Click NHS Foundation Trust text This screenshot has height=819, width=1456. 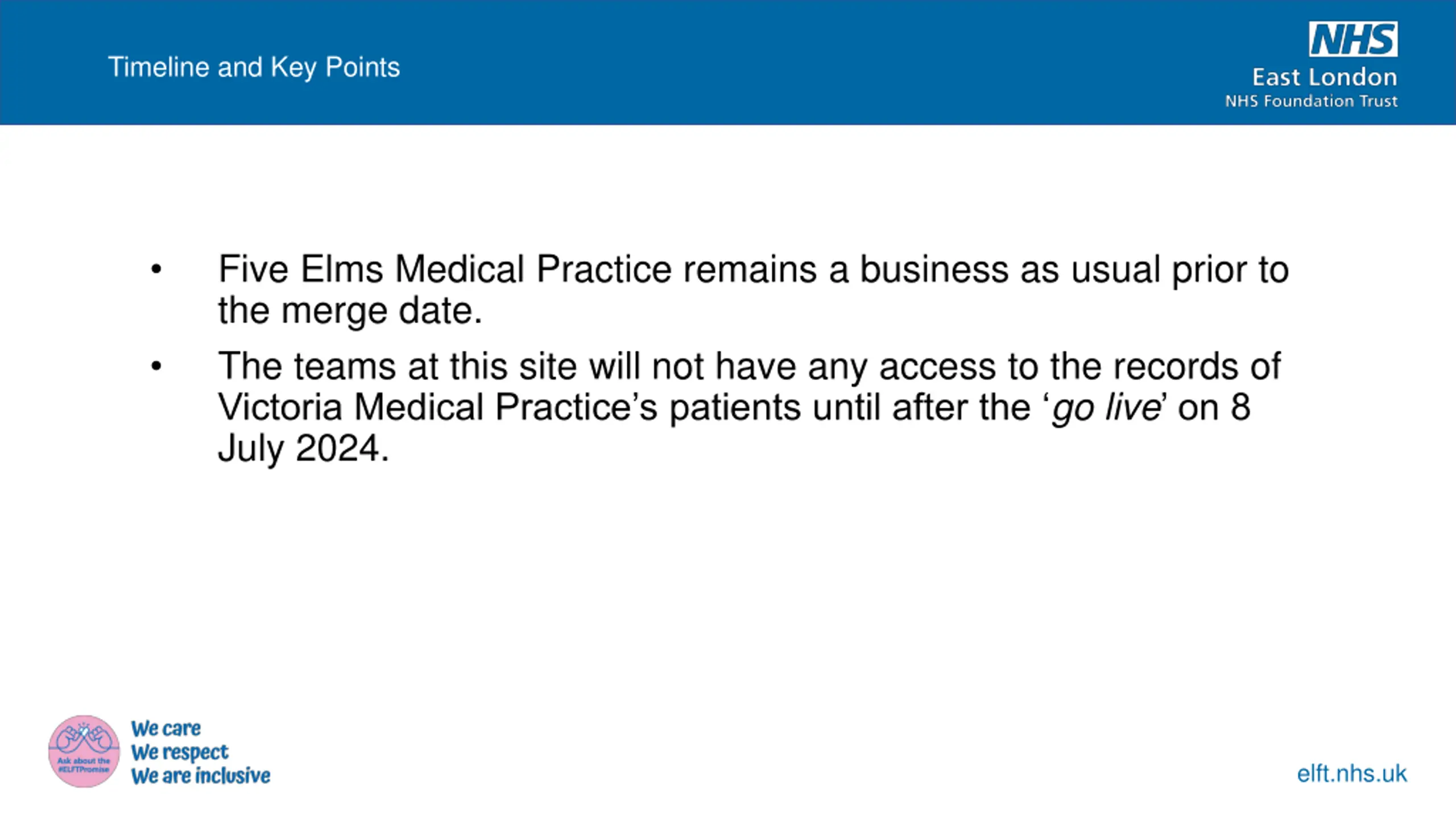pos(1311,101)
